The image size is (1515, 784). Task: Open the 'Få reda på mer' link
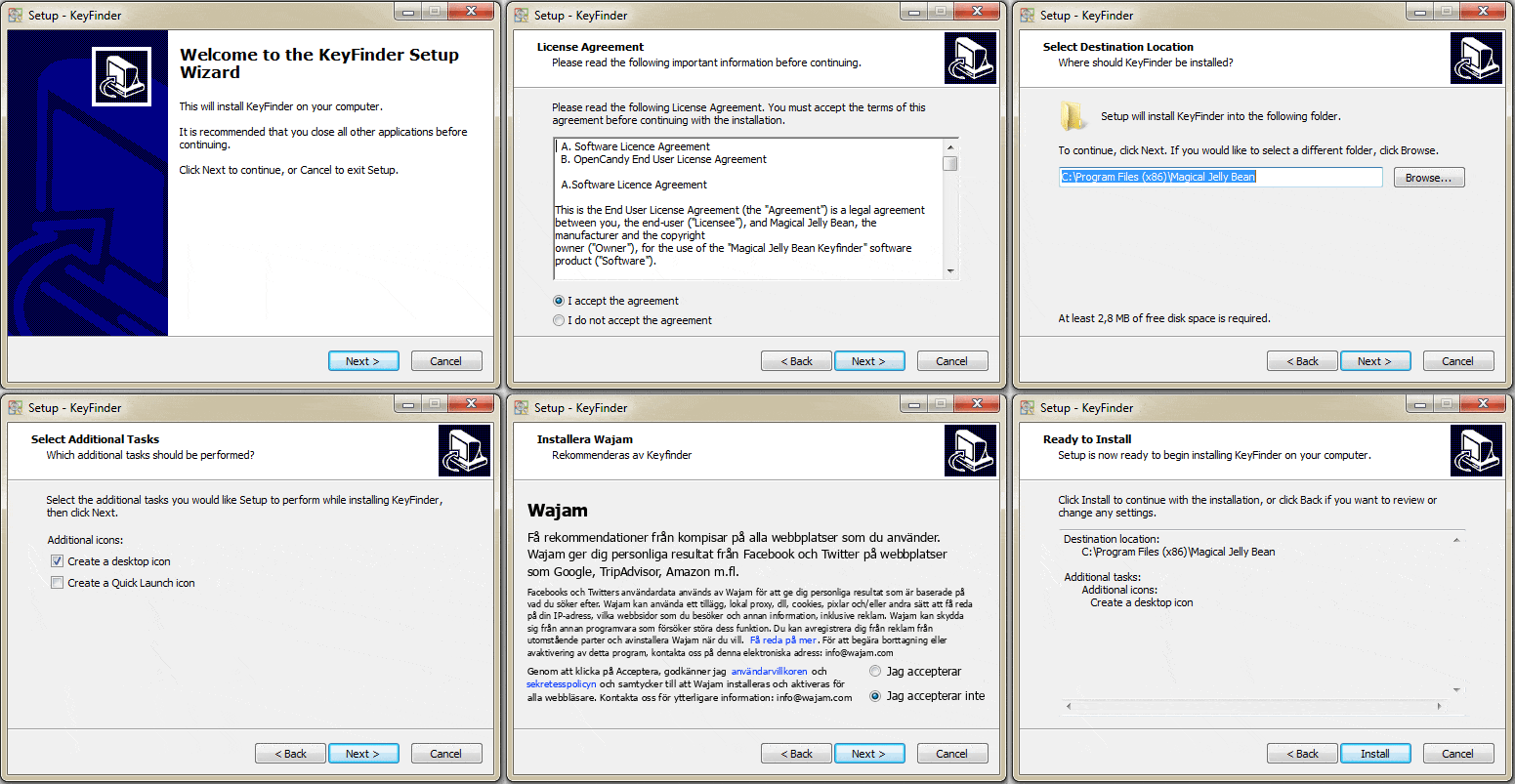click(783, 640)
